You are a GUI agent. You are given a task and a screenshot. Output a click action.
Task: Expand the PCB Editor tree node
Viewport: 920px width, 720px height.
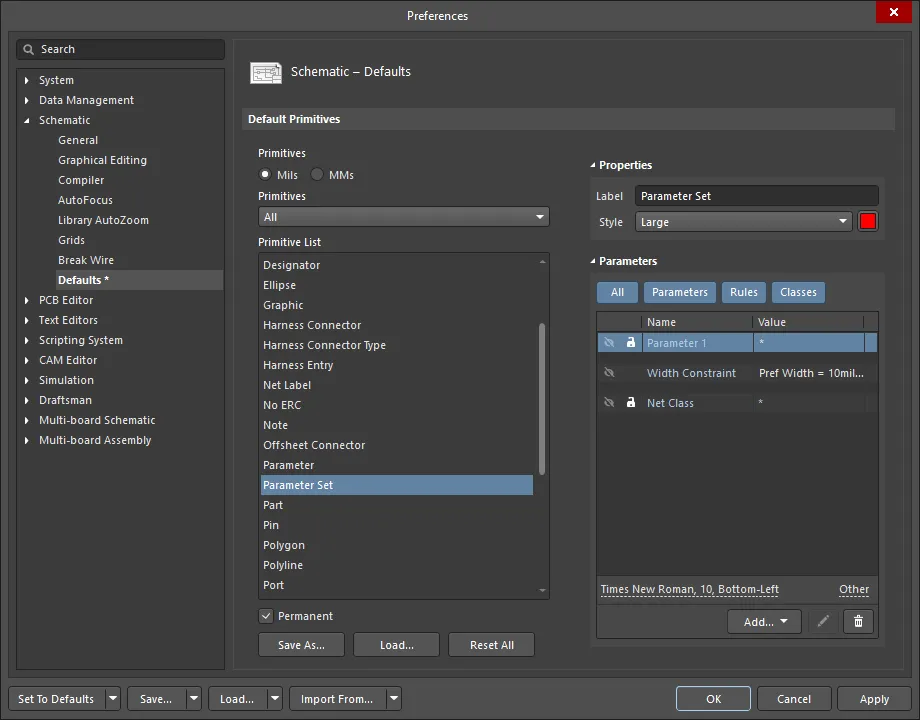coord(27,300)
